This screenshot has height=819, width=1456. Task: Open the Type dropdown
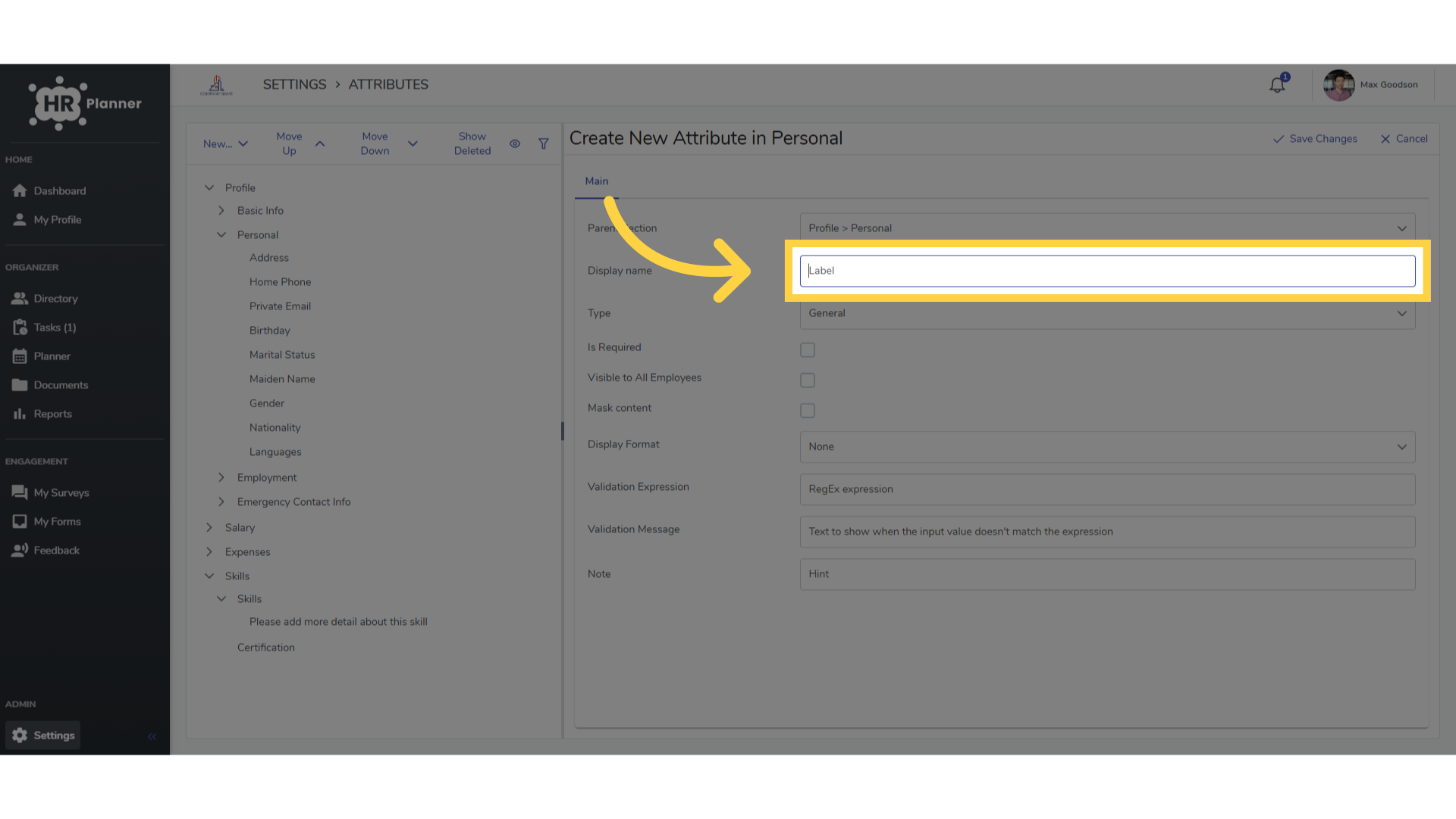pos(1107,313)
